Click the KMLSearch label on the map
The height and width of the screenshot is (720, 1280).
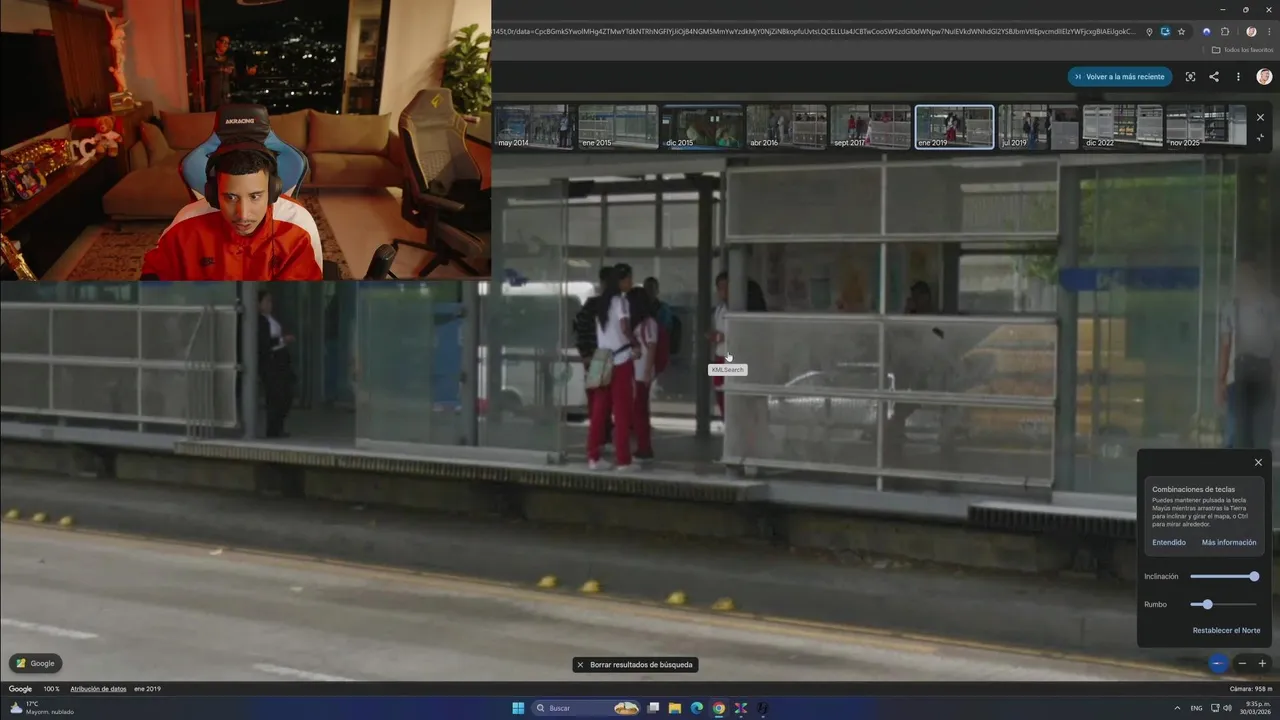pos(727,370)
